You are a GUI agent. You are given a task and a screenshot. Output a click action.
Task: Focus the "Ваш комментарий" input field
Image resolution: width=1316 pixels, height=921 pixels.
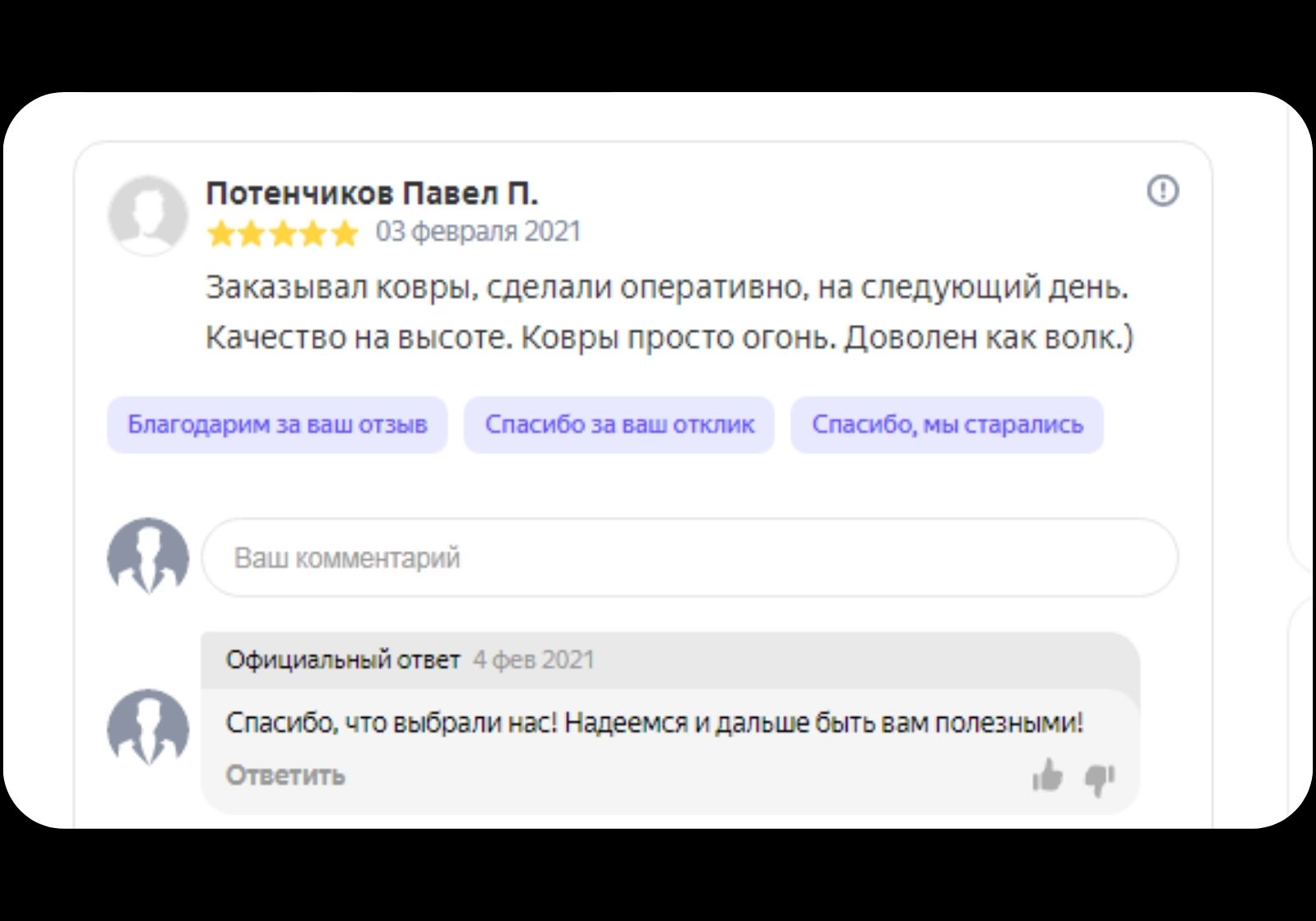[689, 558]
